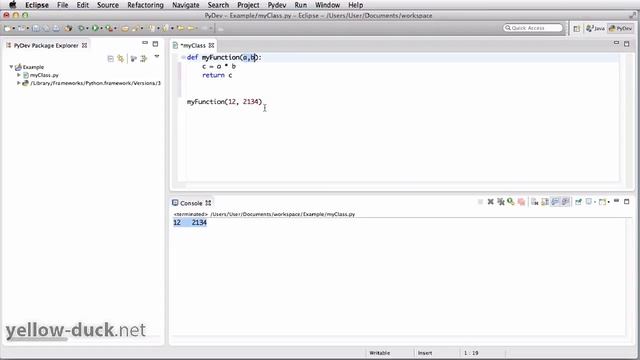The image size is (640, 360).
Task: Open the Display Selected Console dropdown arrow
Action: pos(595,202)
